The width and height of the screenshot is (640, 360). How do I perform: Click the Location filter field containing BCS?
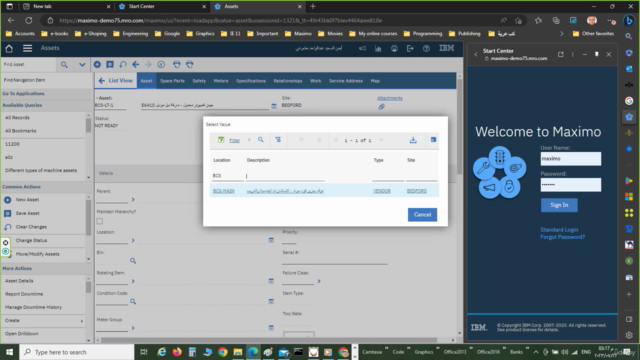227,176
